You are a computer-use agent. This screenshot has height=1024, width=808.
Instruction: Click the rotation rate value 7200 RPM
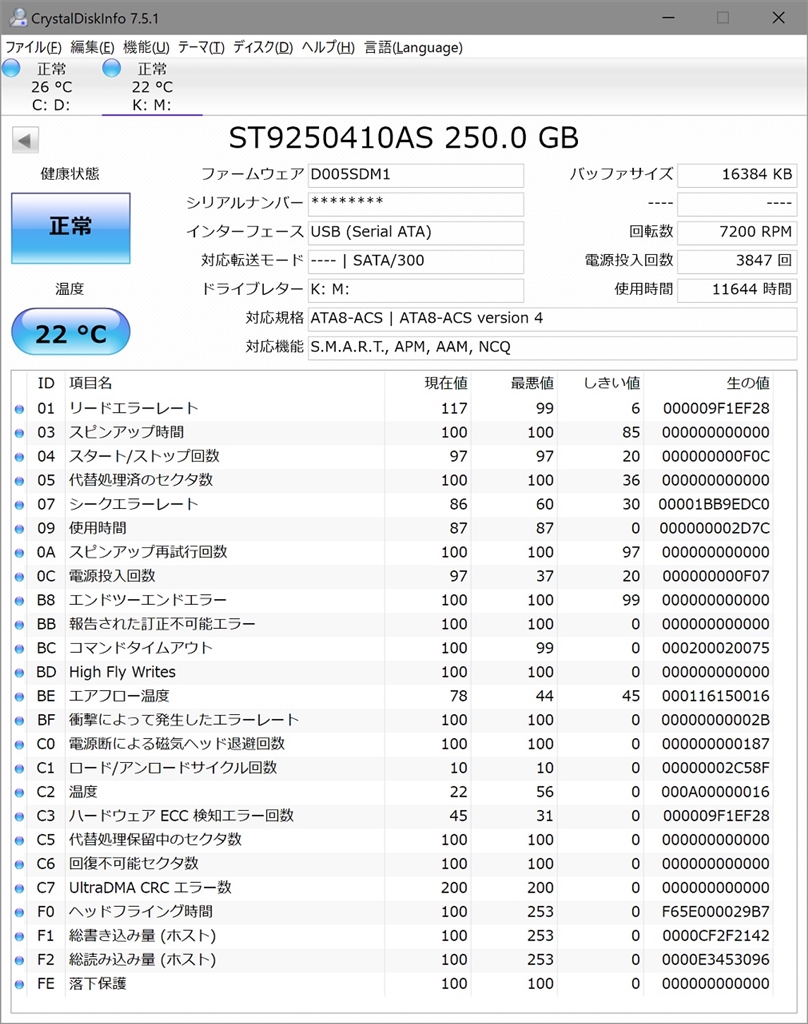(737, 232)
